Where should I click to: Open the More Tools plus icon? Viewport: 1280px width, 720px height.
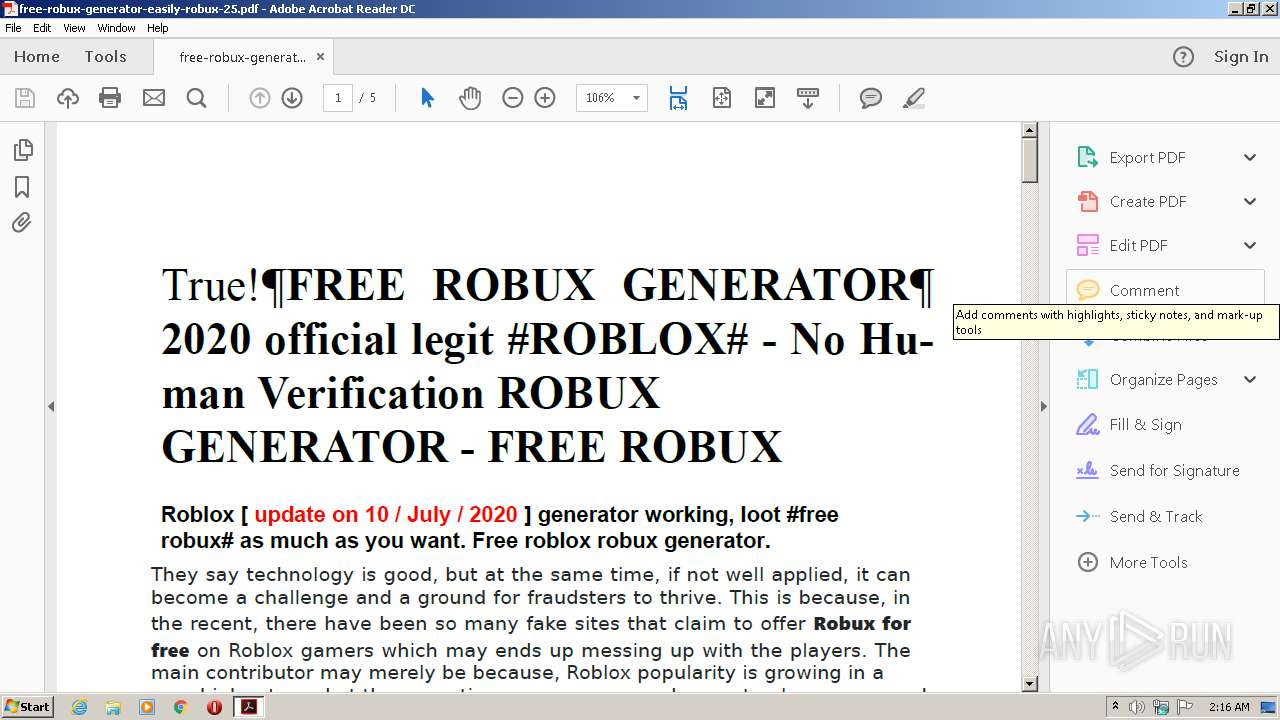tap(1087, 562)
